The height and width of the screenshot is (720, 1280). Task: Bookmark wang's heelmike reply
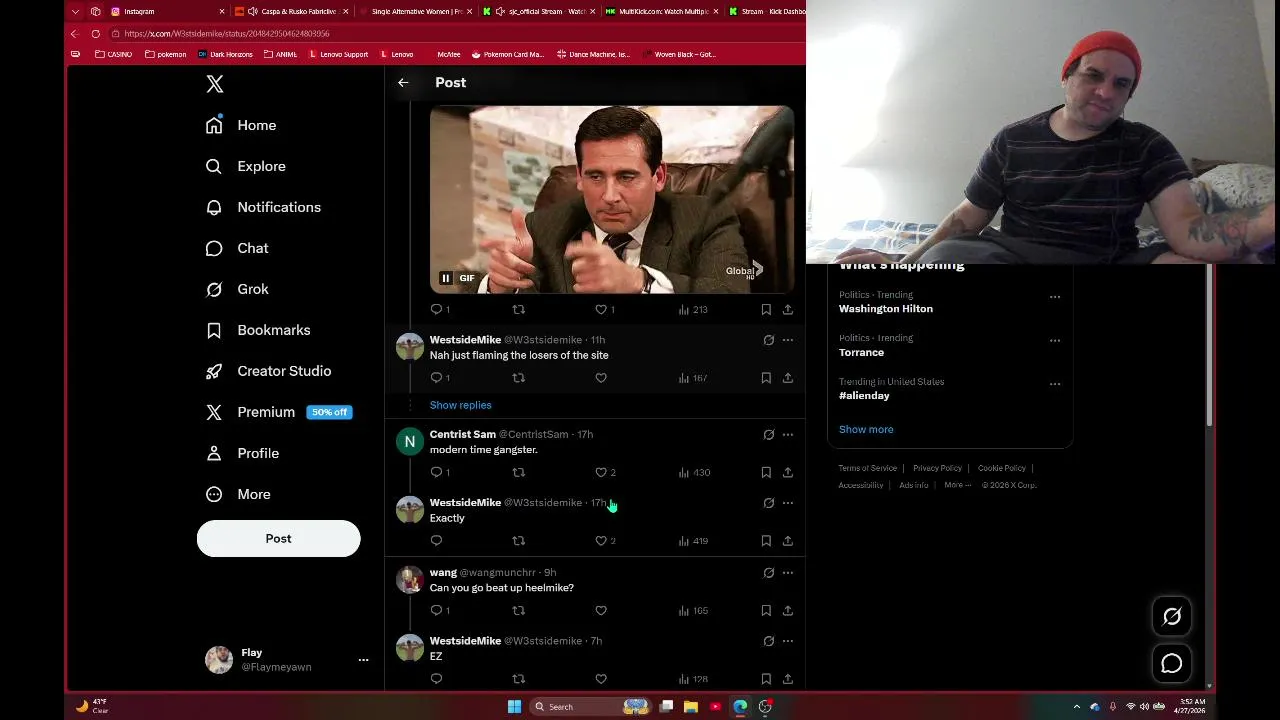[x=766, y=611]
